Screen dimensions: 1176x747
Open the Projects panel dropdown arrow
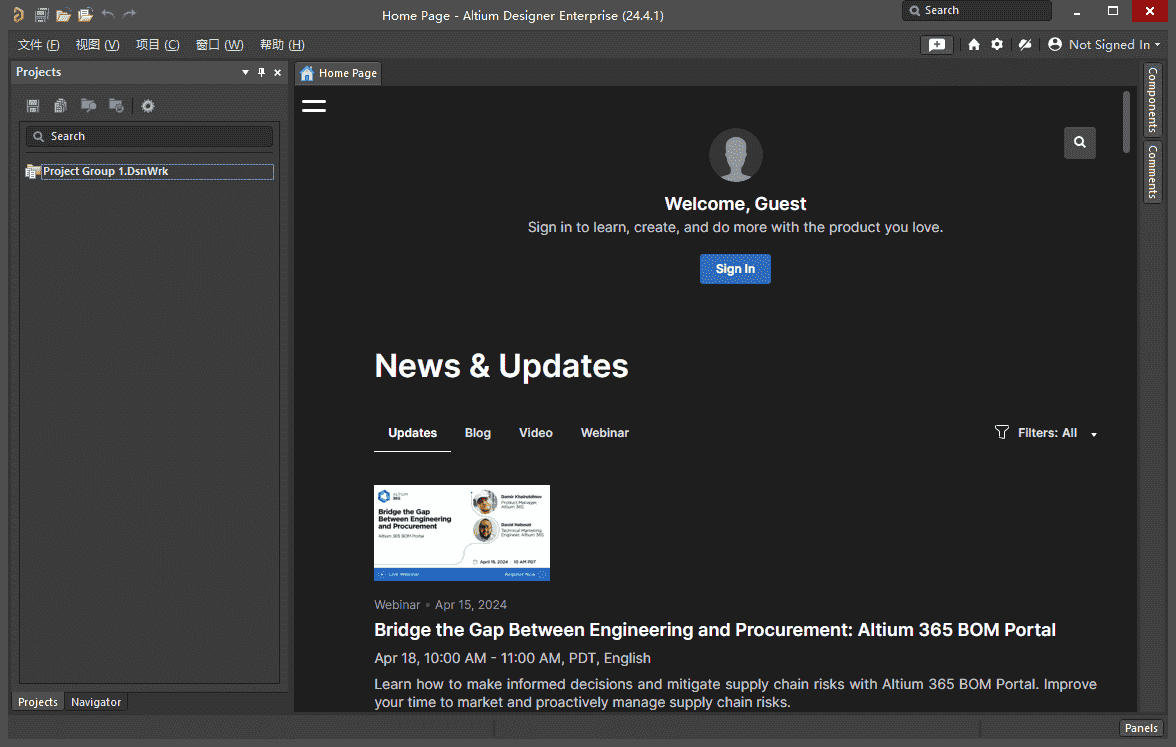pyautogui.click(x=246, y=73)
